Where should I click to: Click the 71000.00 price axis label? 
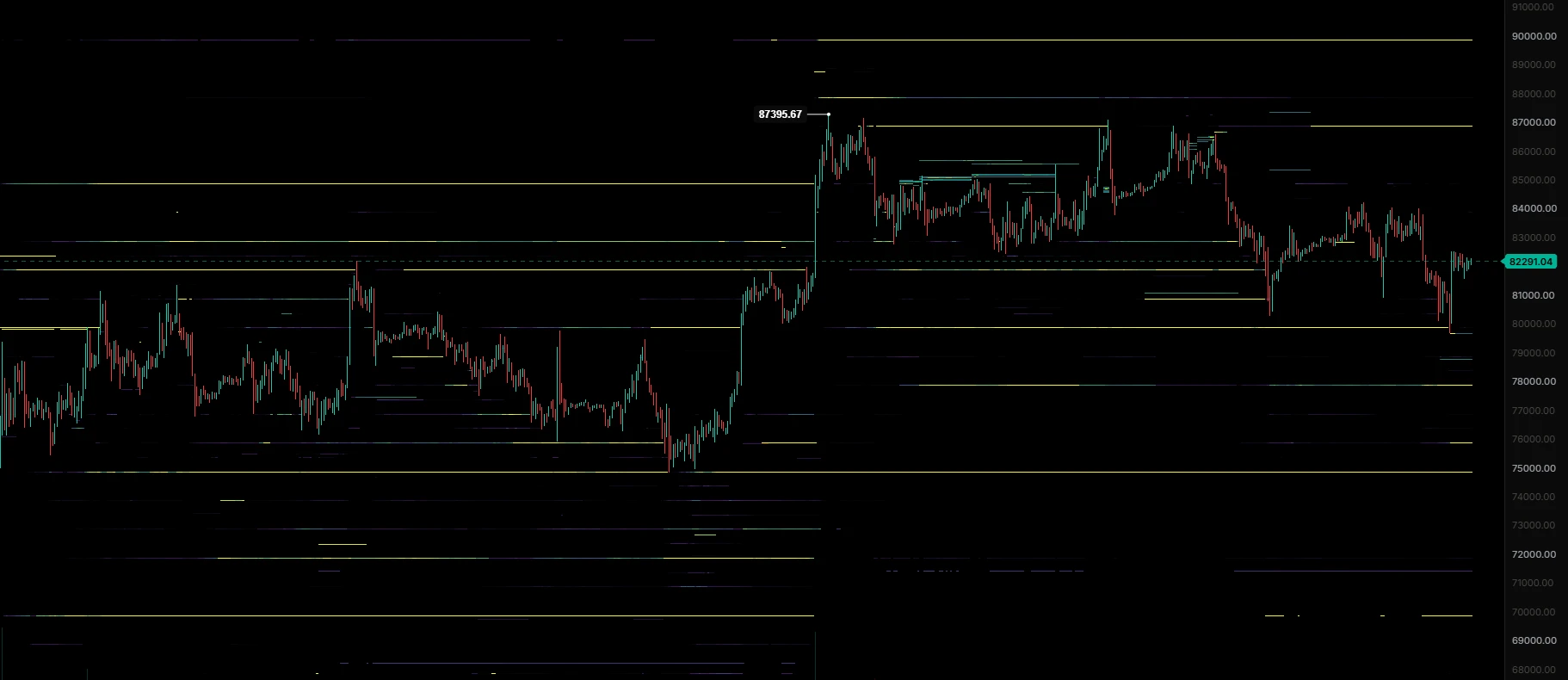pos(1534,583)
